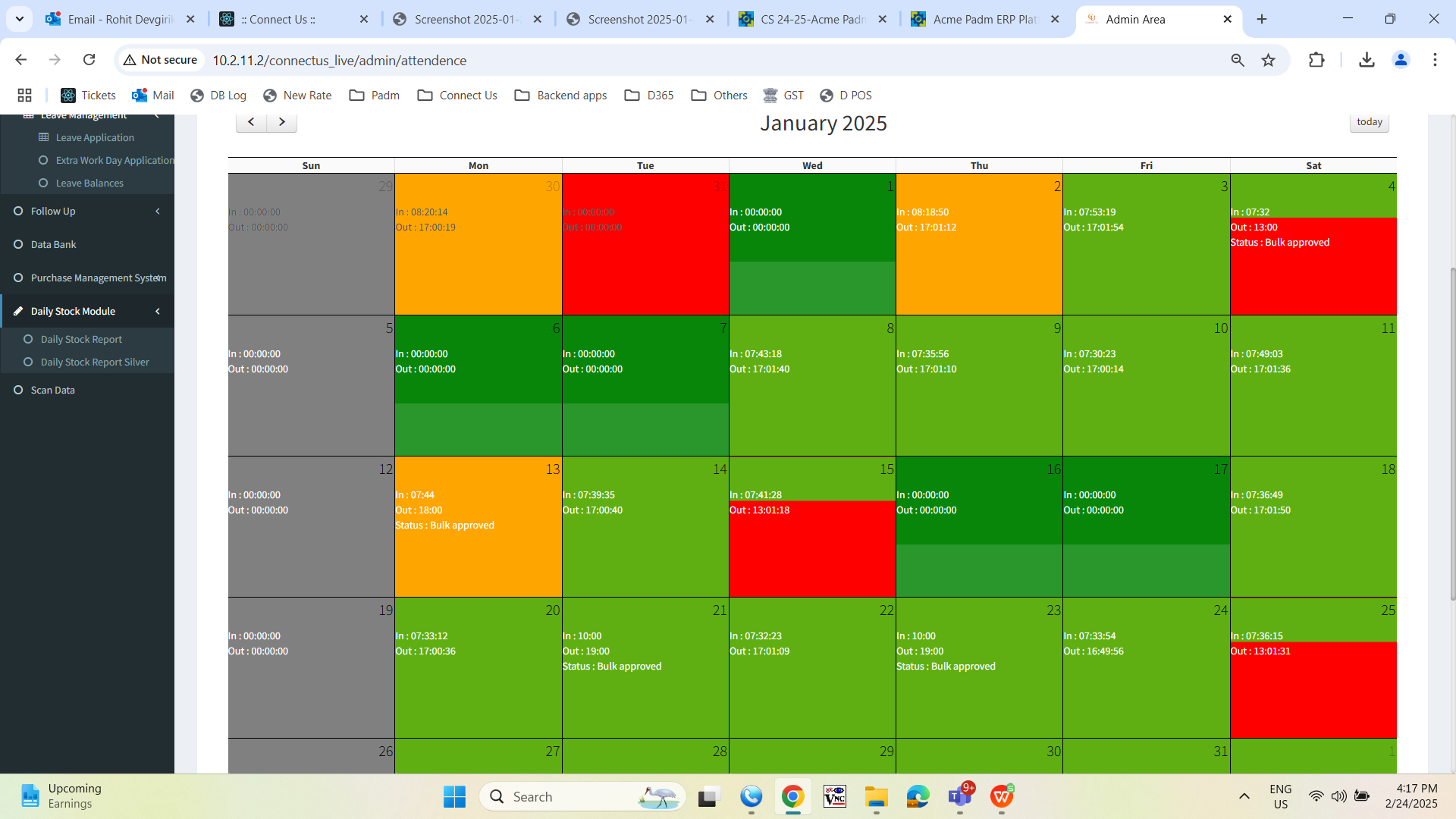Expand the Padm bookmarks folder
This screenshot has width=1456, height=819.
point(374,96)
